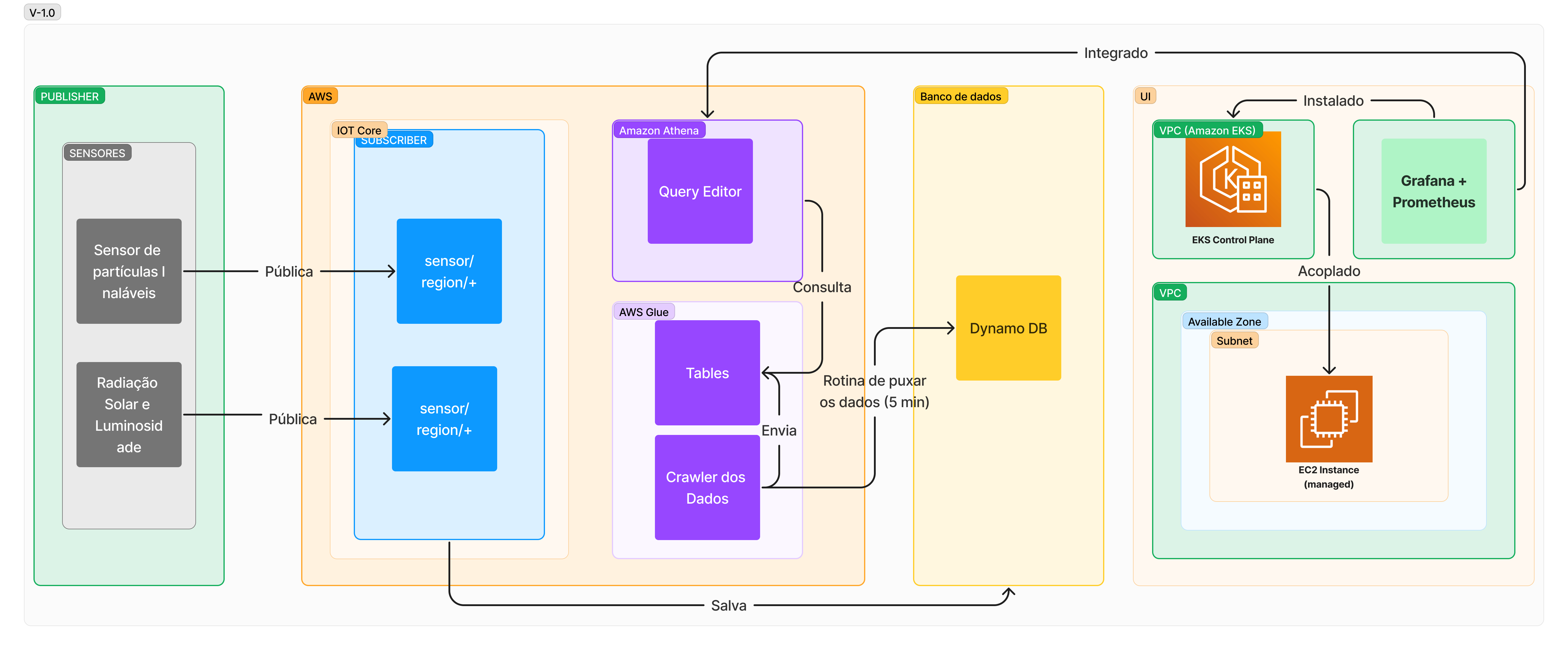Select the lower VPC label
The image size is (1568, 650).
point(1170,293)
